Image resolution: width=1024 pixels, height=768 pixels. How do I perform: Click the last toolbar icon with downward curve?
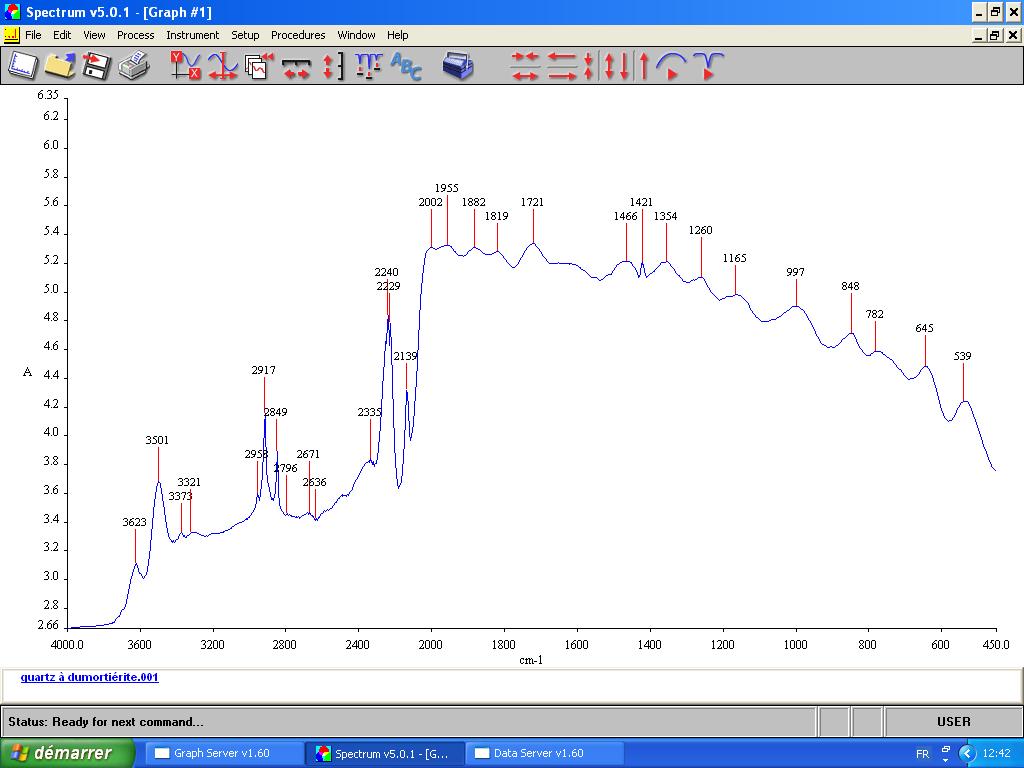pos(708,66)
